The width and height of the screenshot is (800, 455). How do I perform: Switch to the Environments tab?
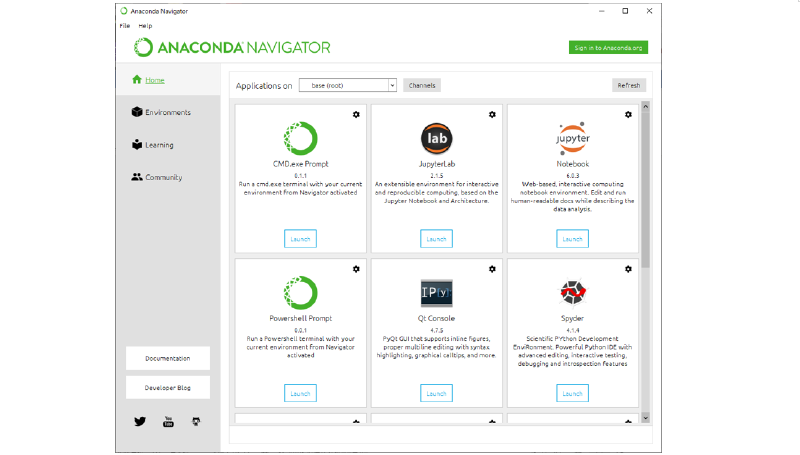pyautogui.click(x=167, y=112)
